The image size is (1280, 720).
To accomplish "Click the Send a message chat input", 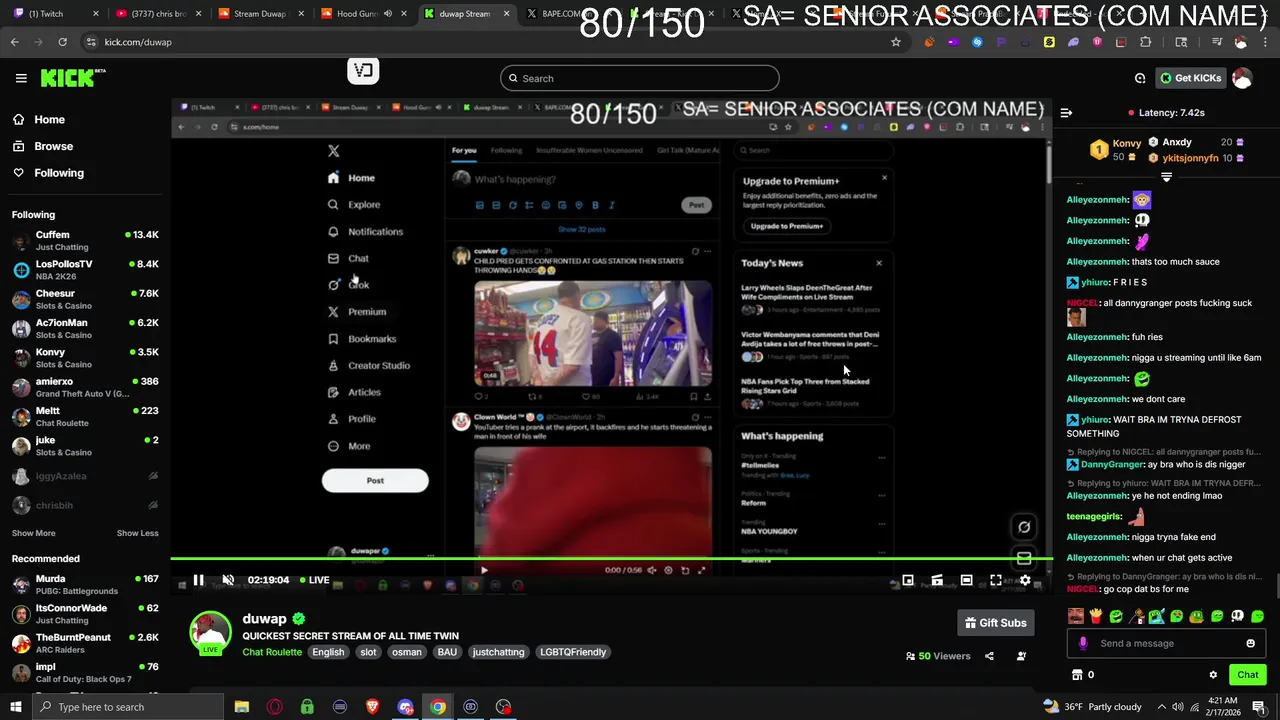I will 1165,643.
